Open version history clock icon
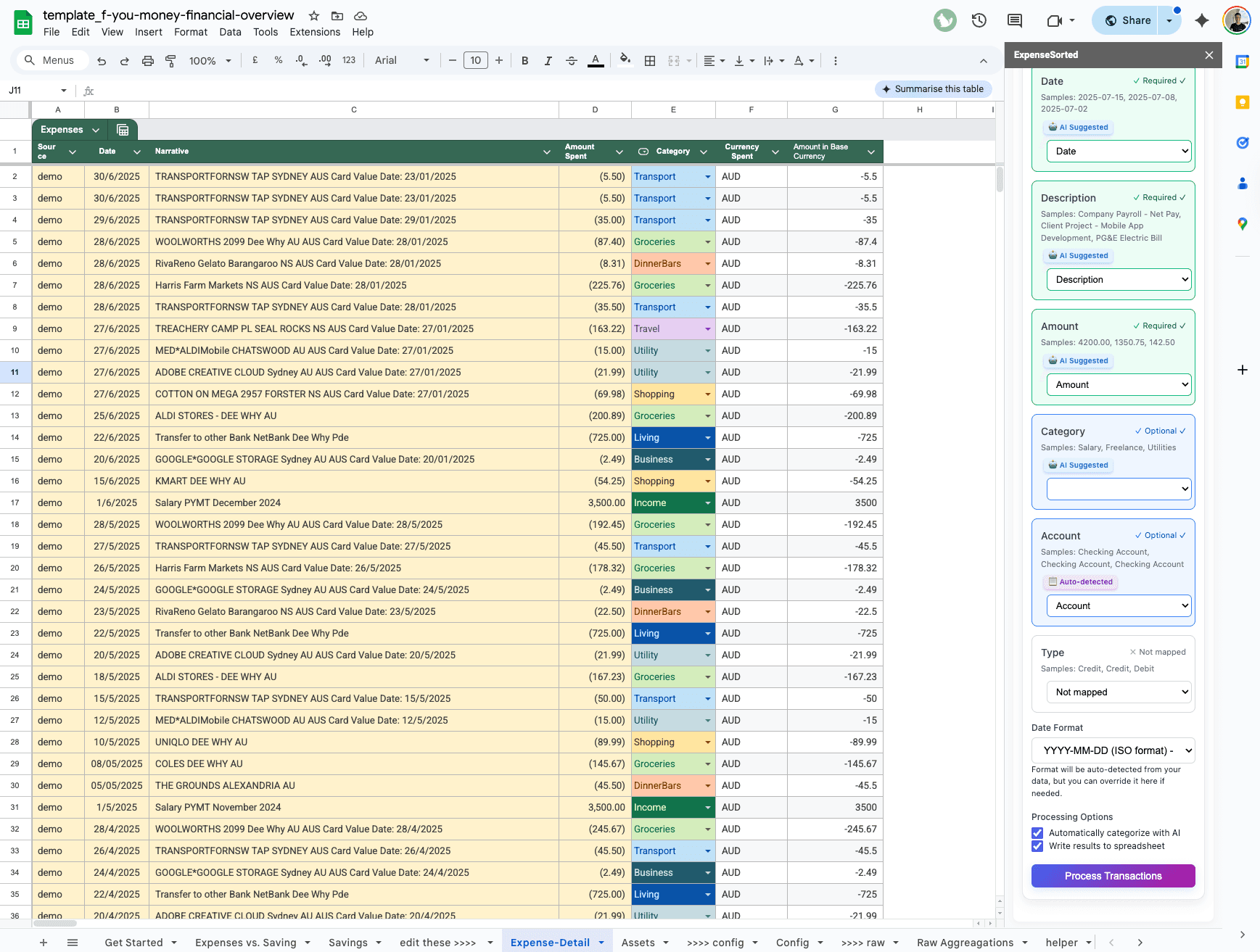Image resolution: width=1260 pixels, height=952 pixels. pyautogui.click(x=979, y=20)
